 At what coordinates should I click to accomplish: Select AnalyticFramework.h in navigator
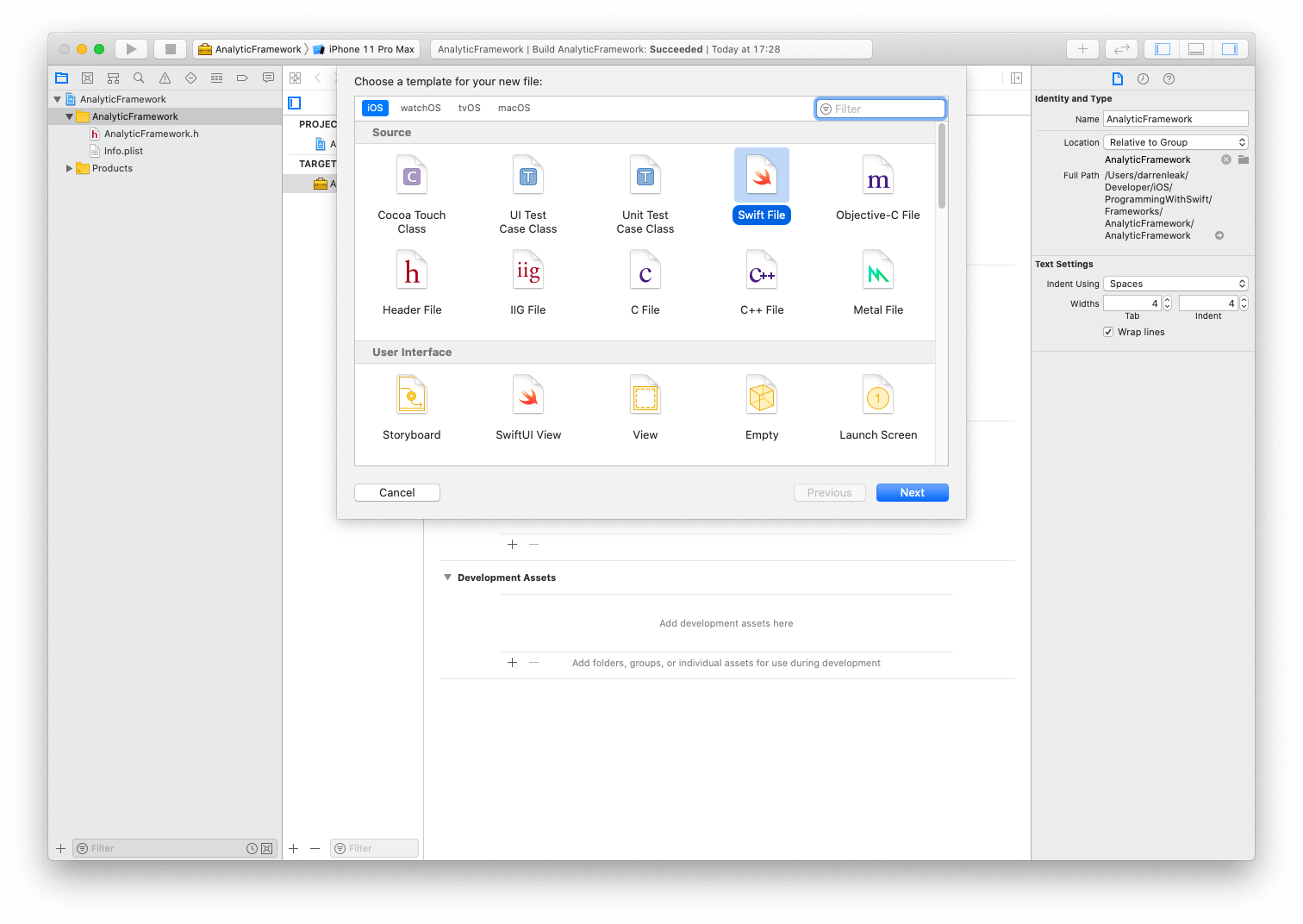[x=152, y=134]
